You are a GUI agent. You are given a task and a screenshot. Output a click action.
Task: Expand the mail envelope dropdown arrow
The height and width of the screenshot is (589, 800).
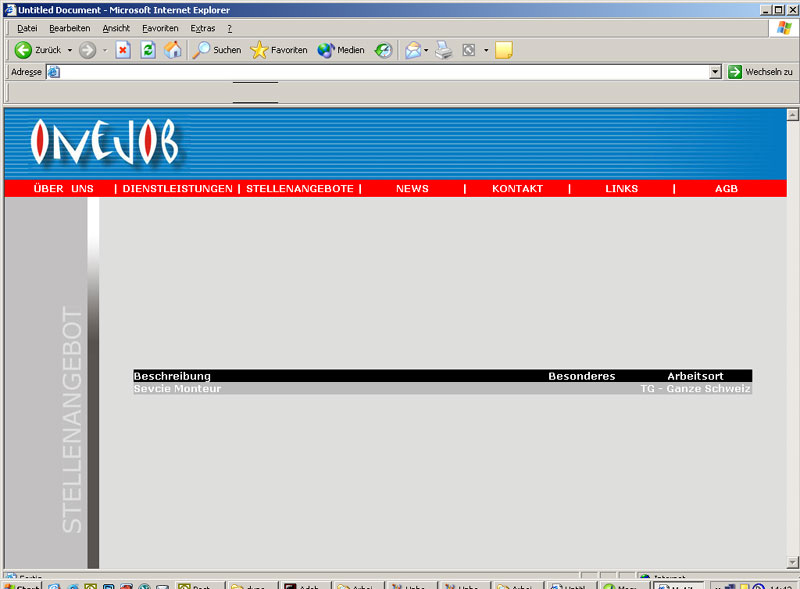(x=426, y=50)
